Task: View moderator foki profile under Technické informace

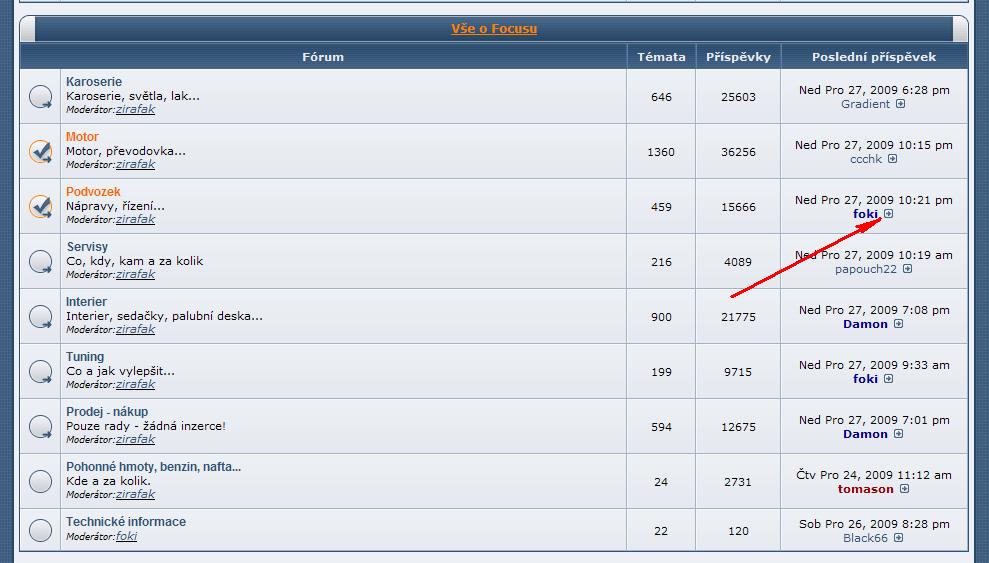Action: click(126, 536)
